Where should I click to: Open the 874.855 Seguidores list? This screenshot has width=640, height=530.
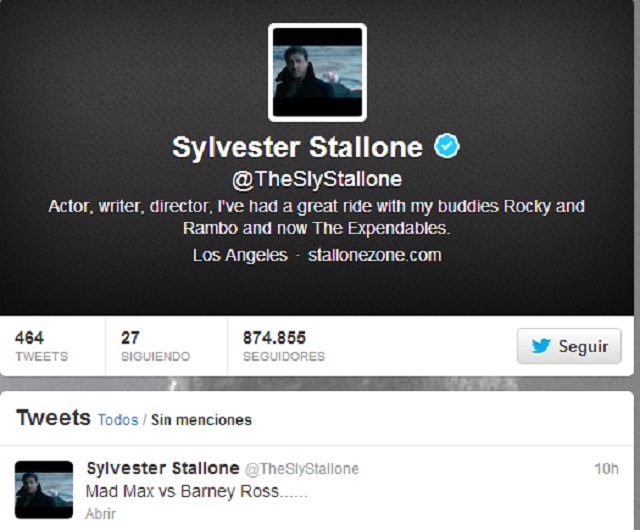point(284,346)
